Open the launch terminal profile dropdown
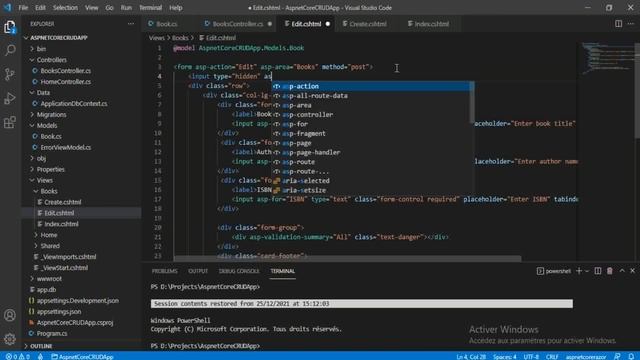Screen dimensions: 640x360 [587, 271]
